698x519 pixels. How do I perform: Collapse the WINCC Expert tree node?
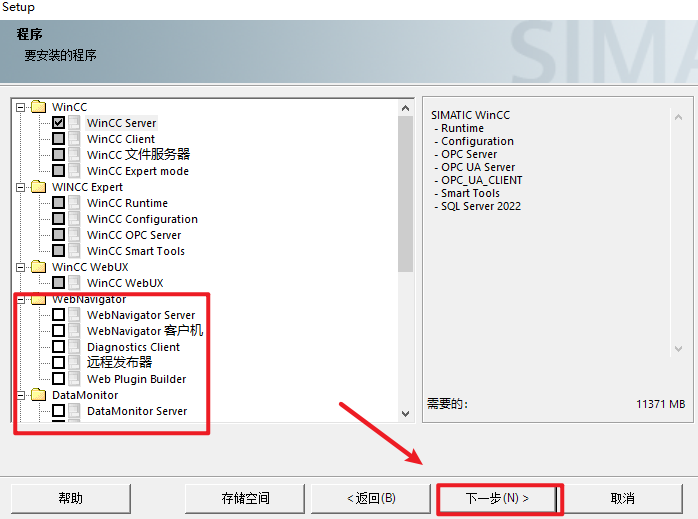pos(21,187)
